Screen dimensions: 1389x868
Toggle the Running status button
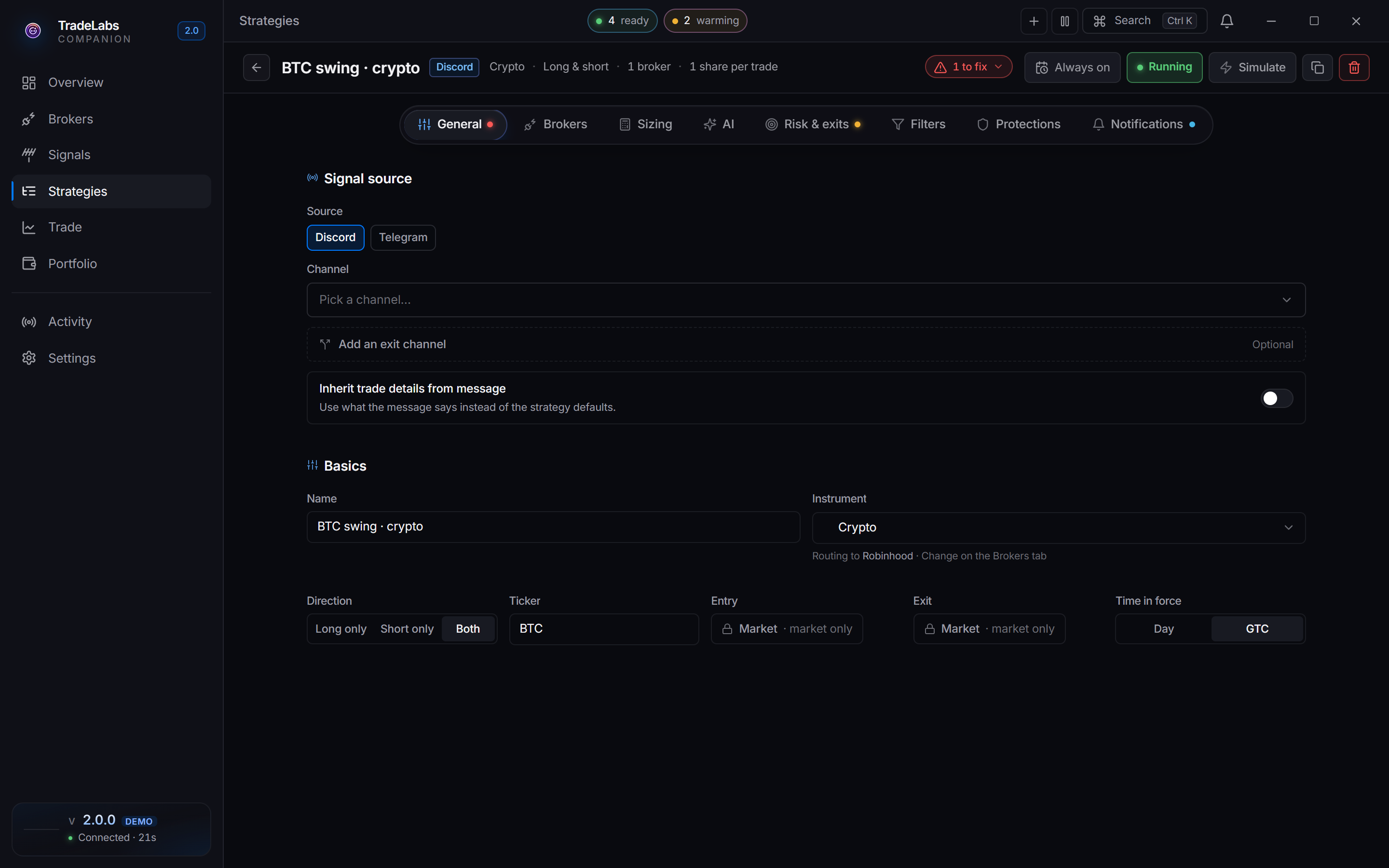pyautogui.click(x=1164, y=68)
